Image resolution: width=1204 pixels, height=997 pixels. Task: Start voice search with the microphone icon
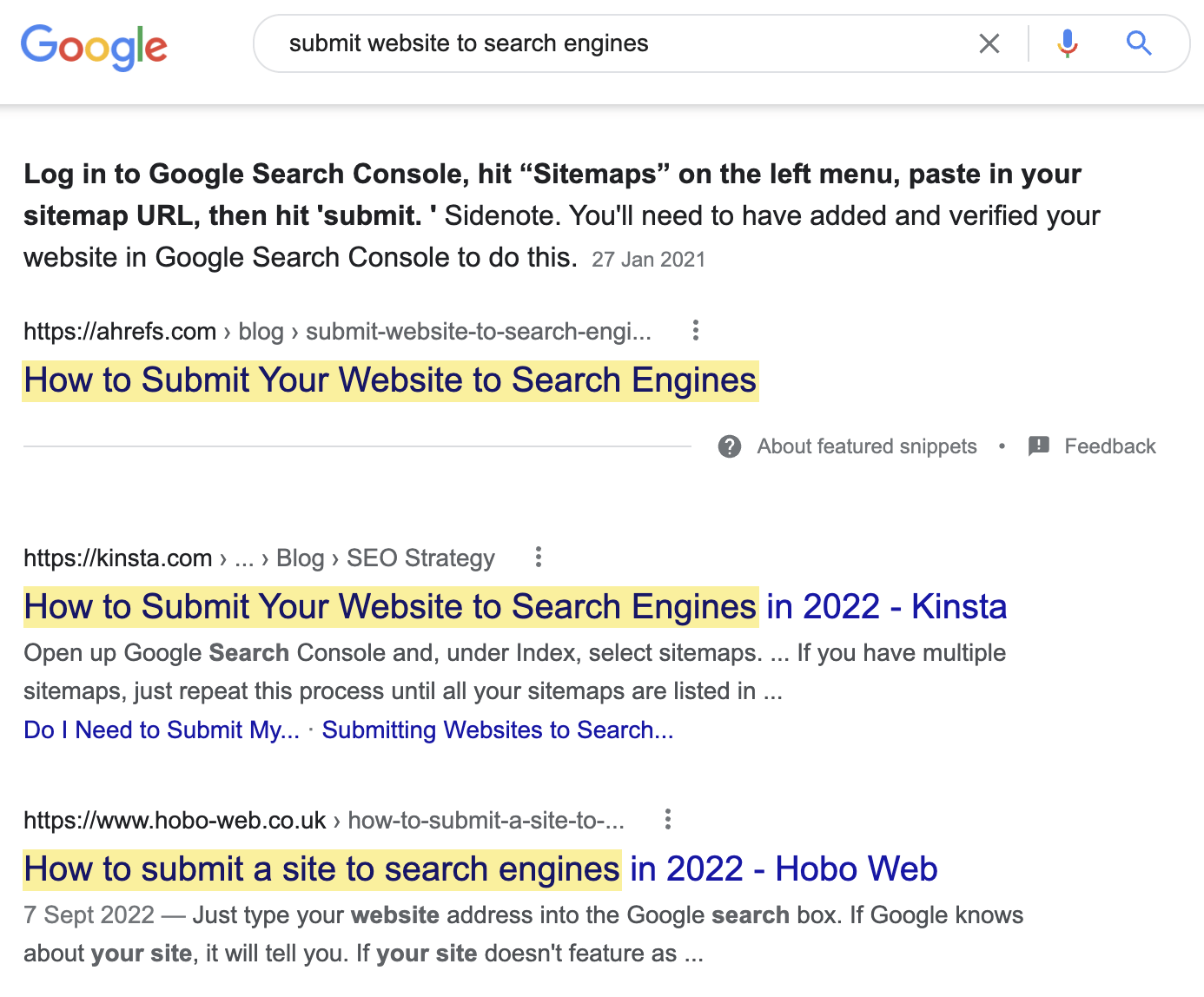[1067, 43]
